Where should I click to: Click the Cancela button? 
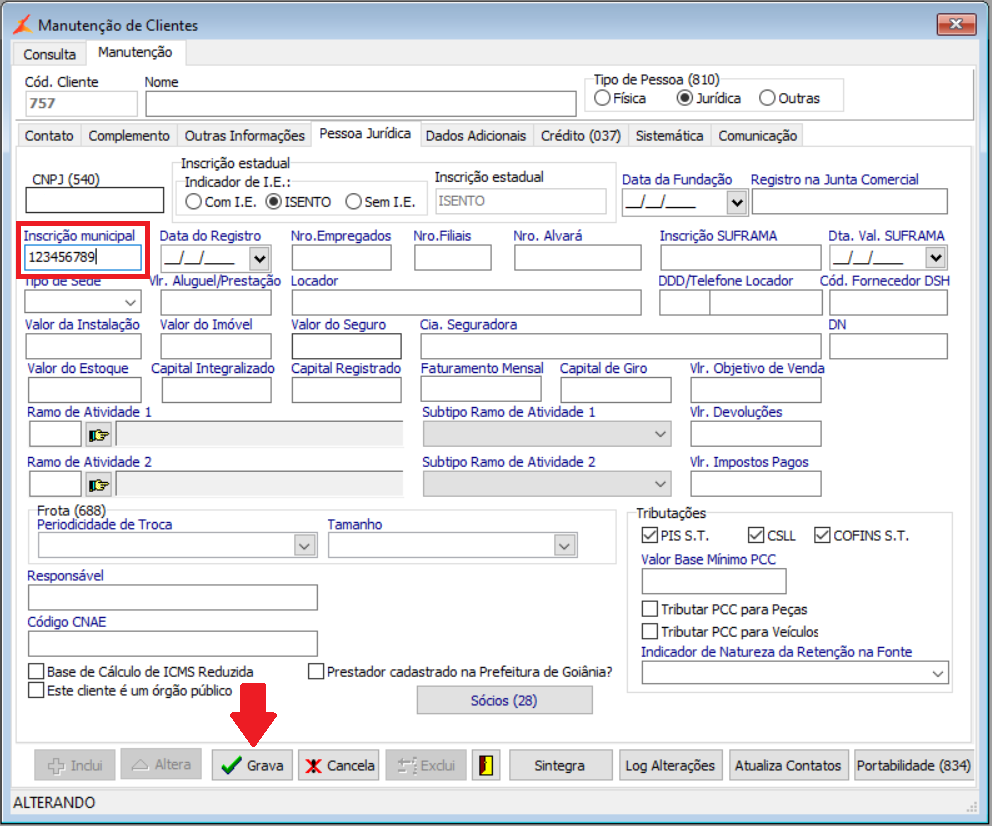pyautogui.click(x=339, y=765)
